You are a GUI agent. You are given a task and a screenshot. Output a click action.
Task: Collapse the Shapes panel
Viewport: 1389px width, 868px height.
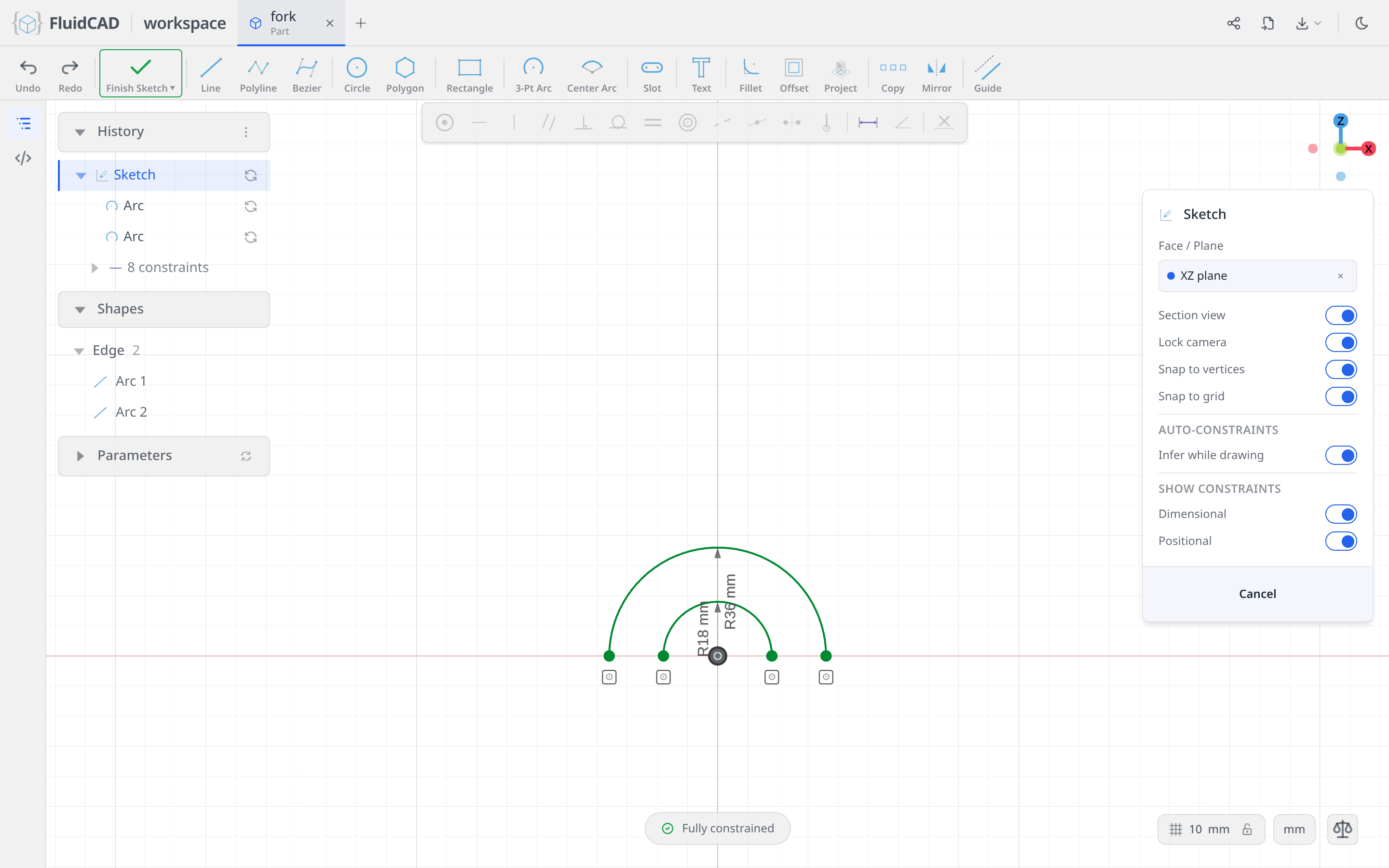click(x=81, y=310)
